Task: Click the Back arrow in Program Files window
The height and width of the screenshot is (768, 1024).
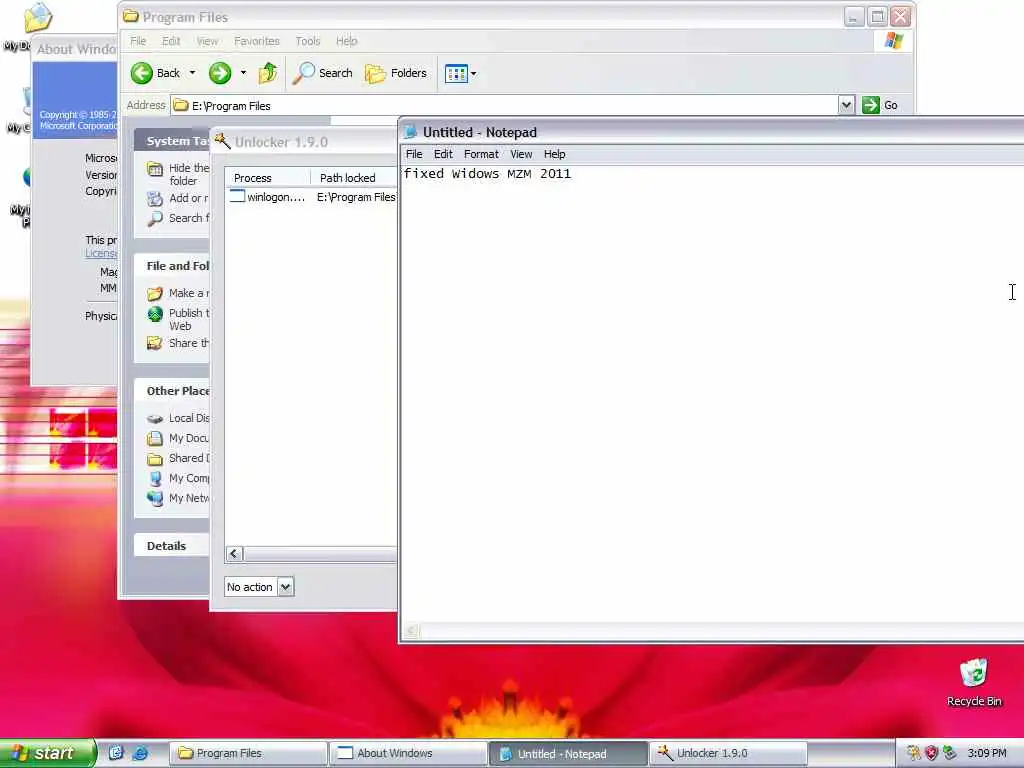Action: 142,73
